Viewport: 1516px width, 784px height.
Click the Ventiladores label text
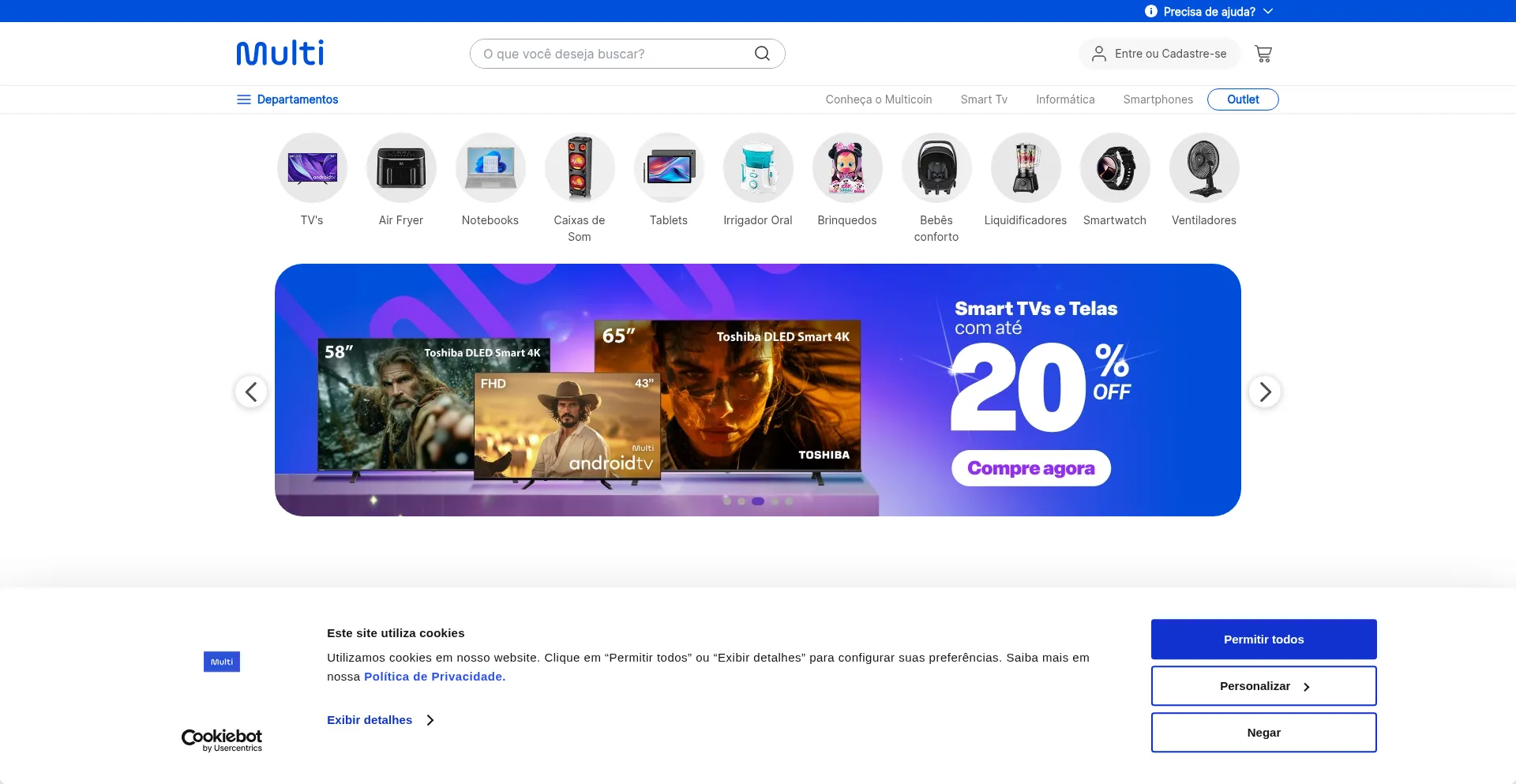[1204, 220]
